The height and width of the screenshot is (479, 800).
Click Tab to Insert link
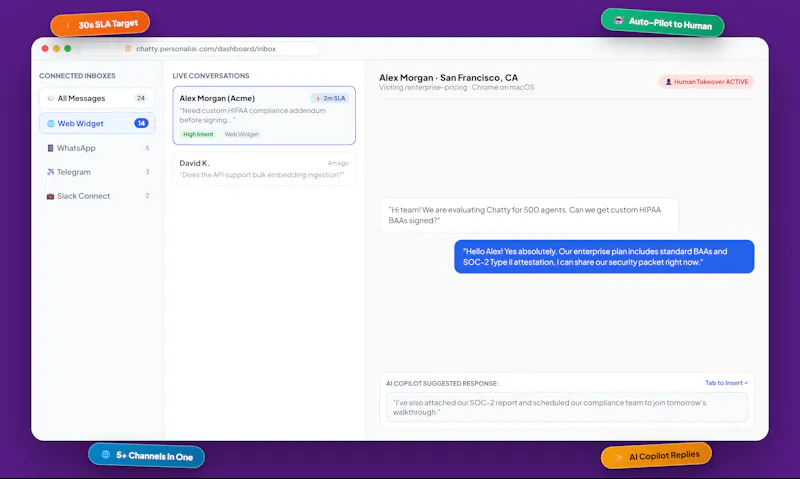(726, 383)
